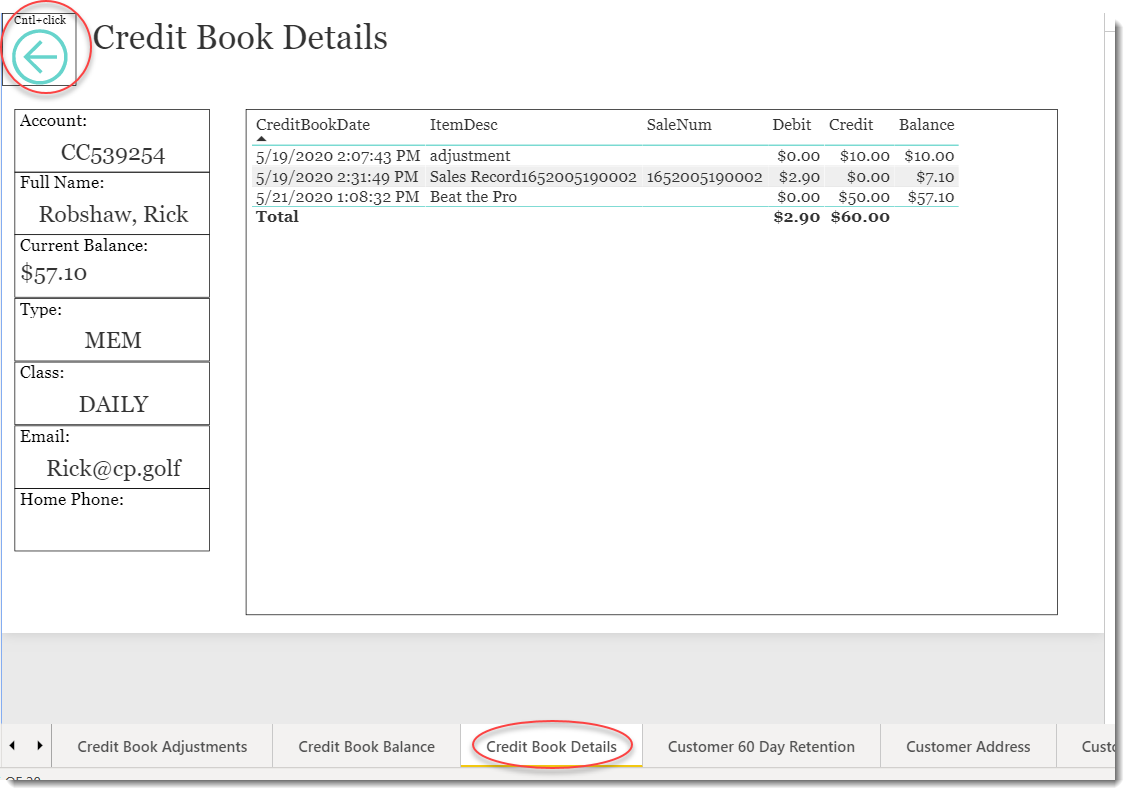Click the $50.00 credit in Beat the Pro row

point(864,197)
